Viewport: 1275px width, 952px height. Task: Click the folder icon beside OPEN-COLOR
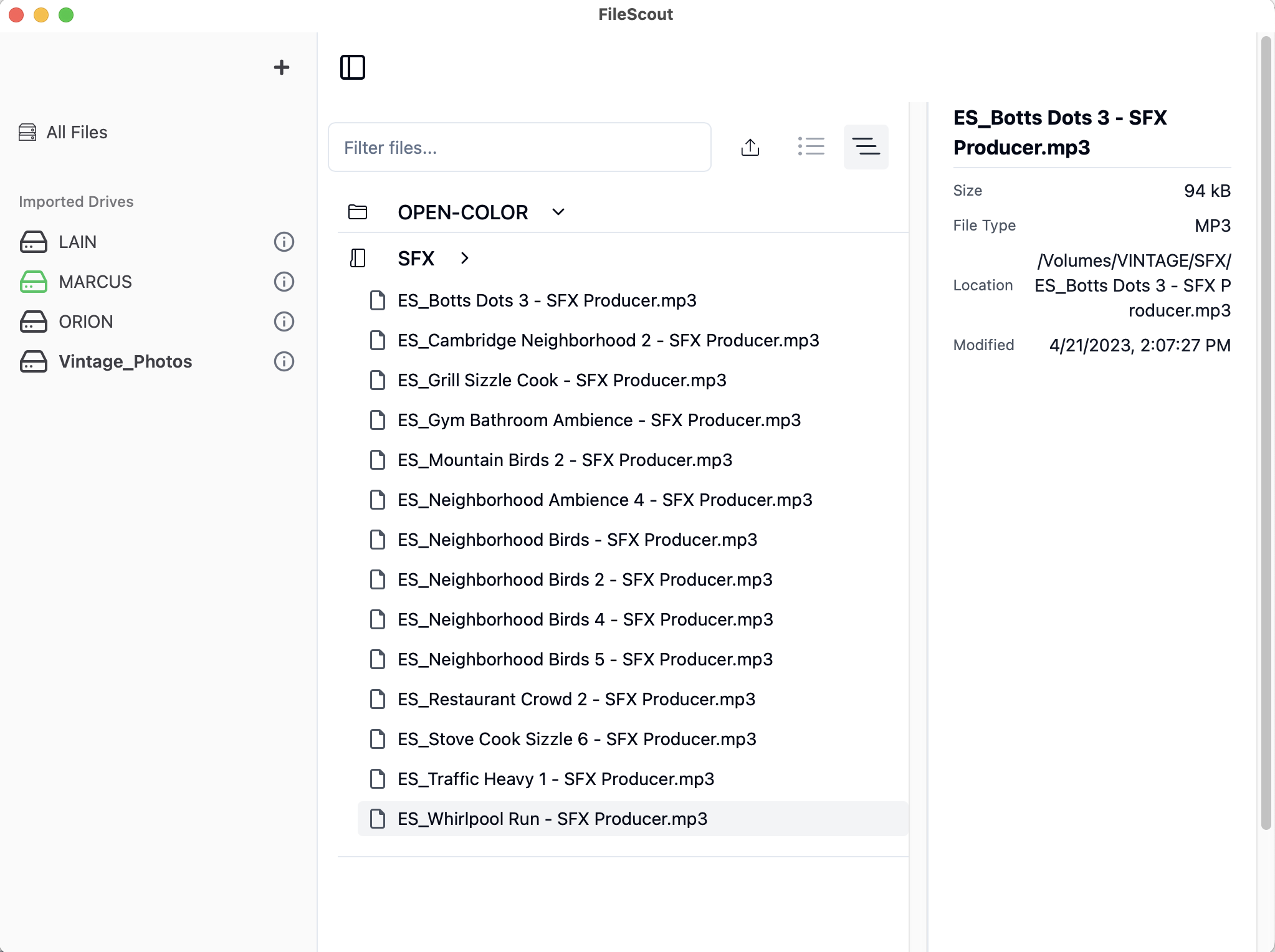(358, 212)
